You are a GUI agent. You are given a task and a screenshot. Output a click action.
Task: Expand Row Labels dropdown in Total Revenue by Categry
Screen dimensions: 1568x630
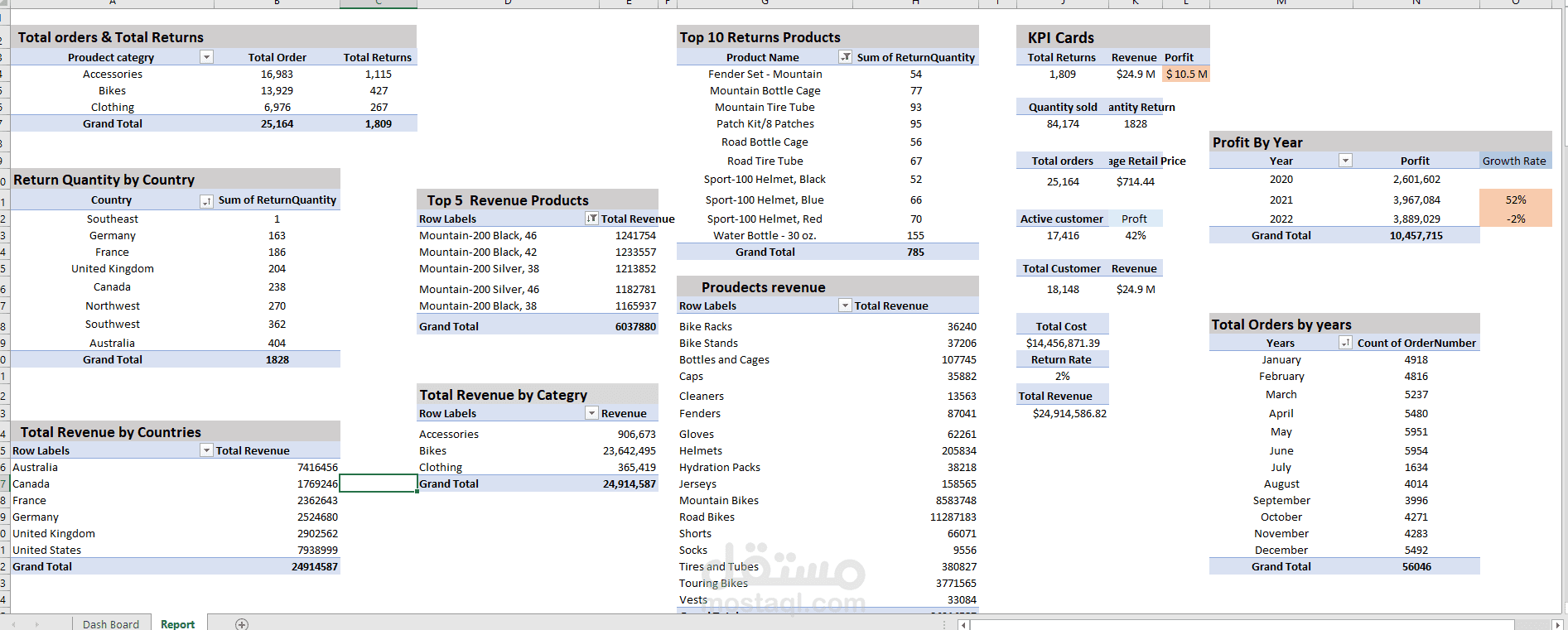(x=591, y=413)
